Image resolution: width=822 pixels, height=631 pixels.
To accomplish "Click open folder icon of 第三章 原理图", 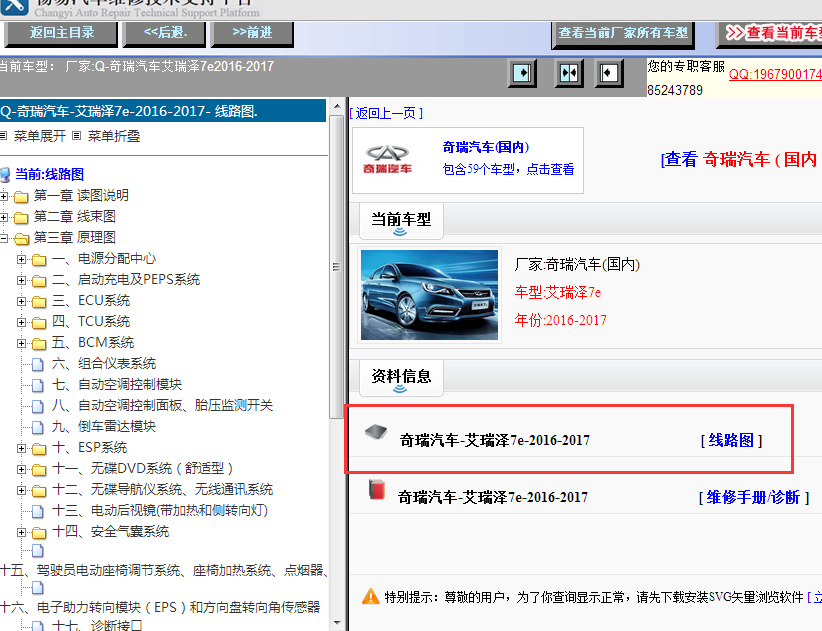I will [21, 238].
